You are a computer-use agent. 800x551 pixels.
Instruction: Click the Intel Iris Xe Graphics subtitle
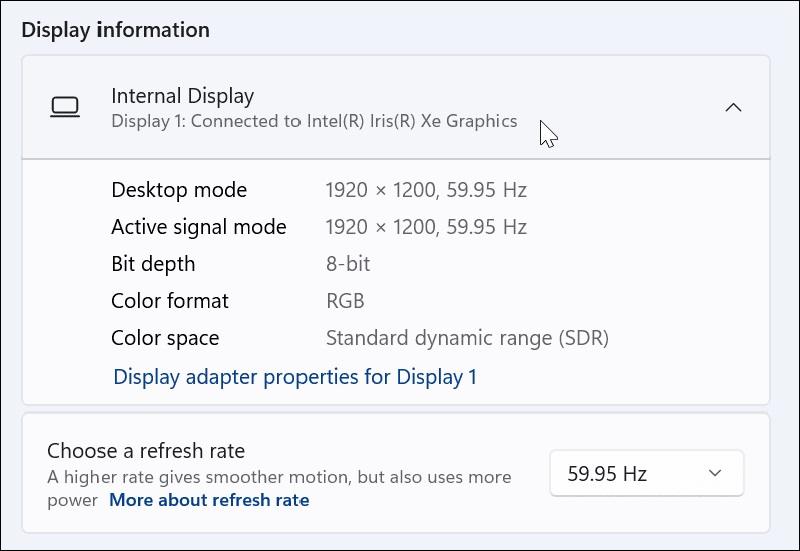click(314, 122)
